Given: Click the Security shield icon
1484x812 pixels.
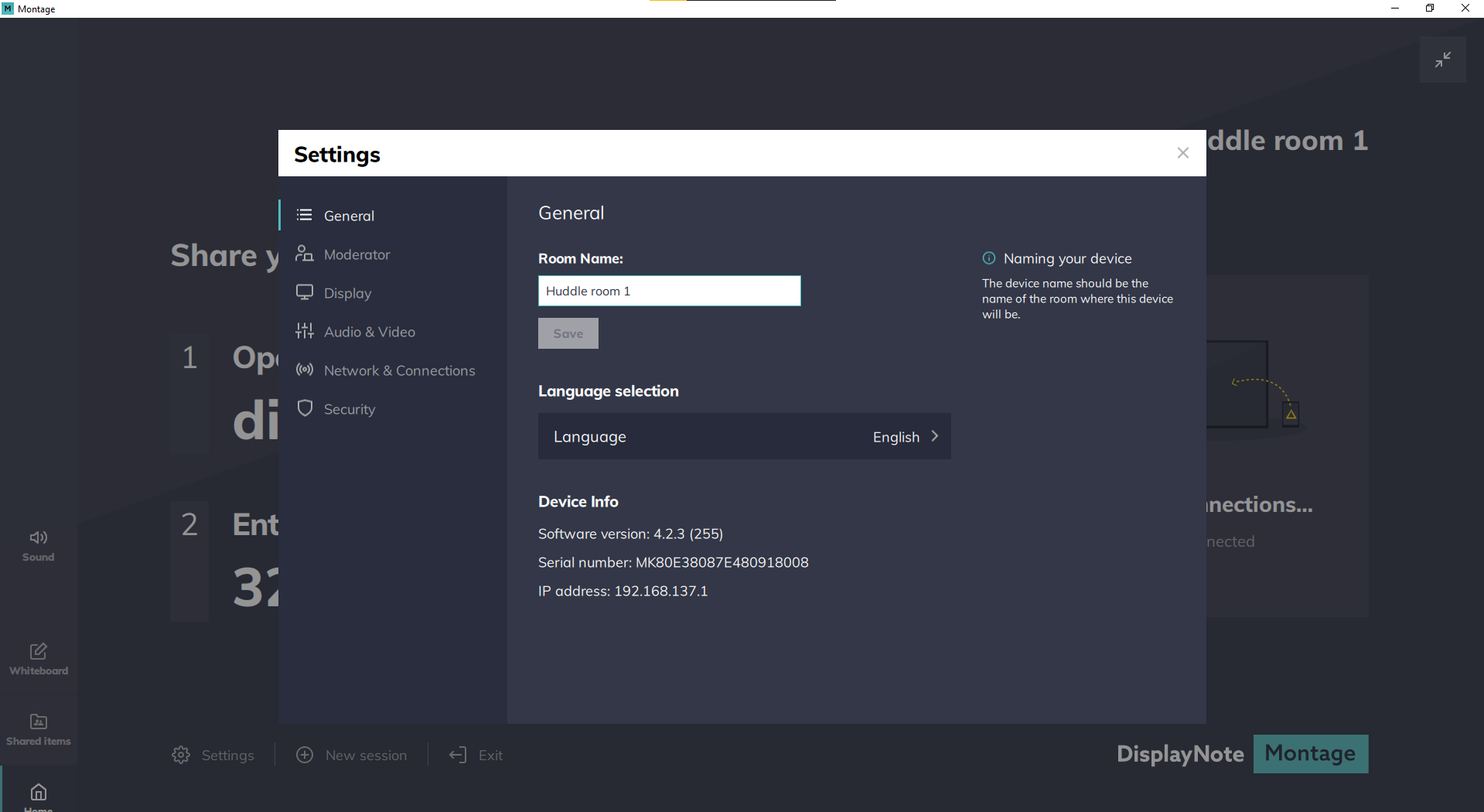Looking at the screenshot, I should pos(305,408).
